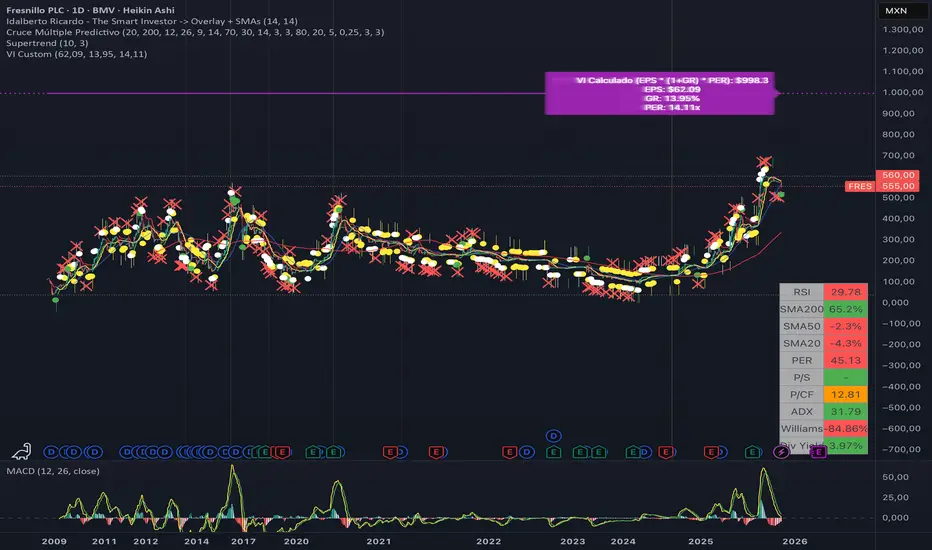Click the P/CF value 12.81 cell
Image resolution: width=932 pixels, height=550 pixels.
pos(845,394)
